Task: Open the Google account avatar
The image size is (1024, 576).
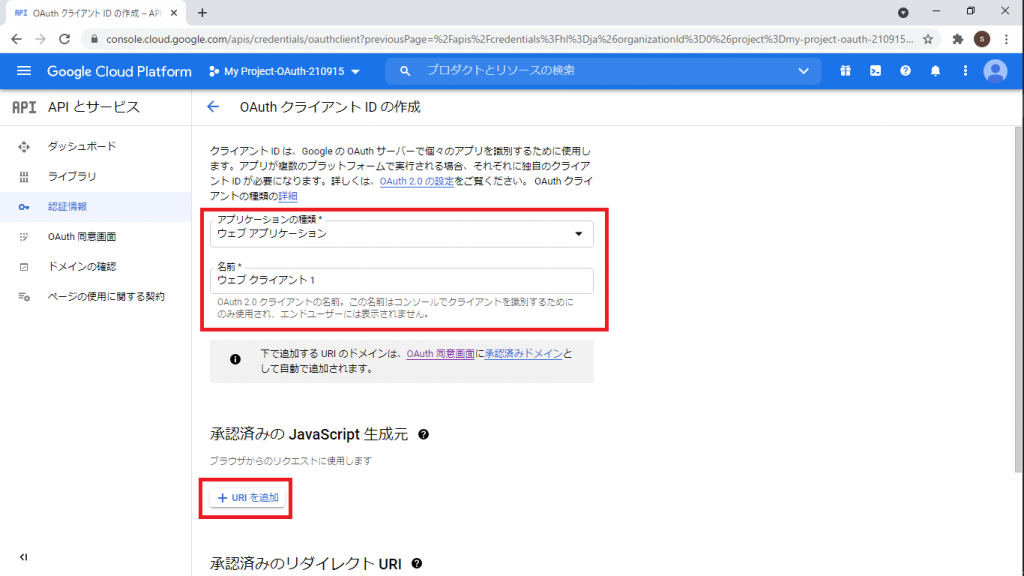Action: [x=996, y=71]
